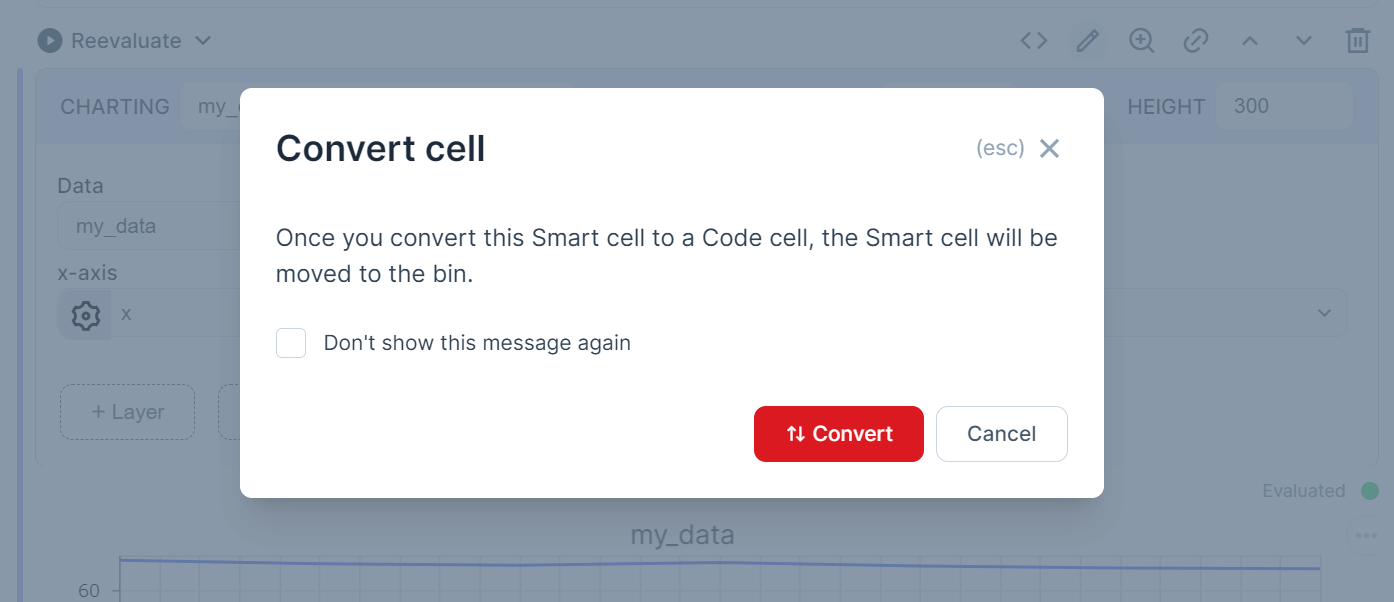Image resolution: width=1394 pixels, height=602 pixels.
Task: Expand the x-axis dropdown chevron
Action: [x=1324, y=314]
